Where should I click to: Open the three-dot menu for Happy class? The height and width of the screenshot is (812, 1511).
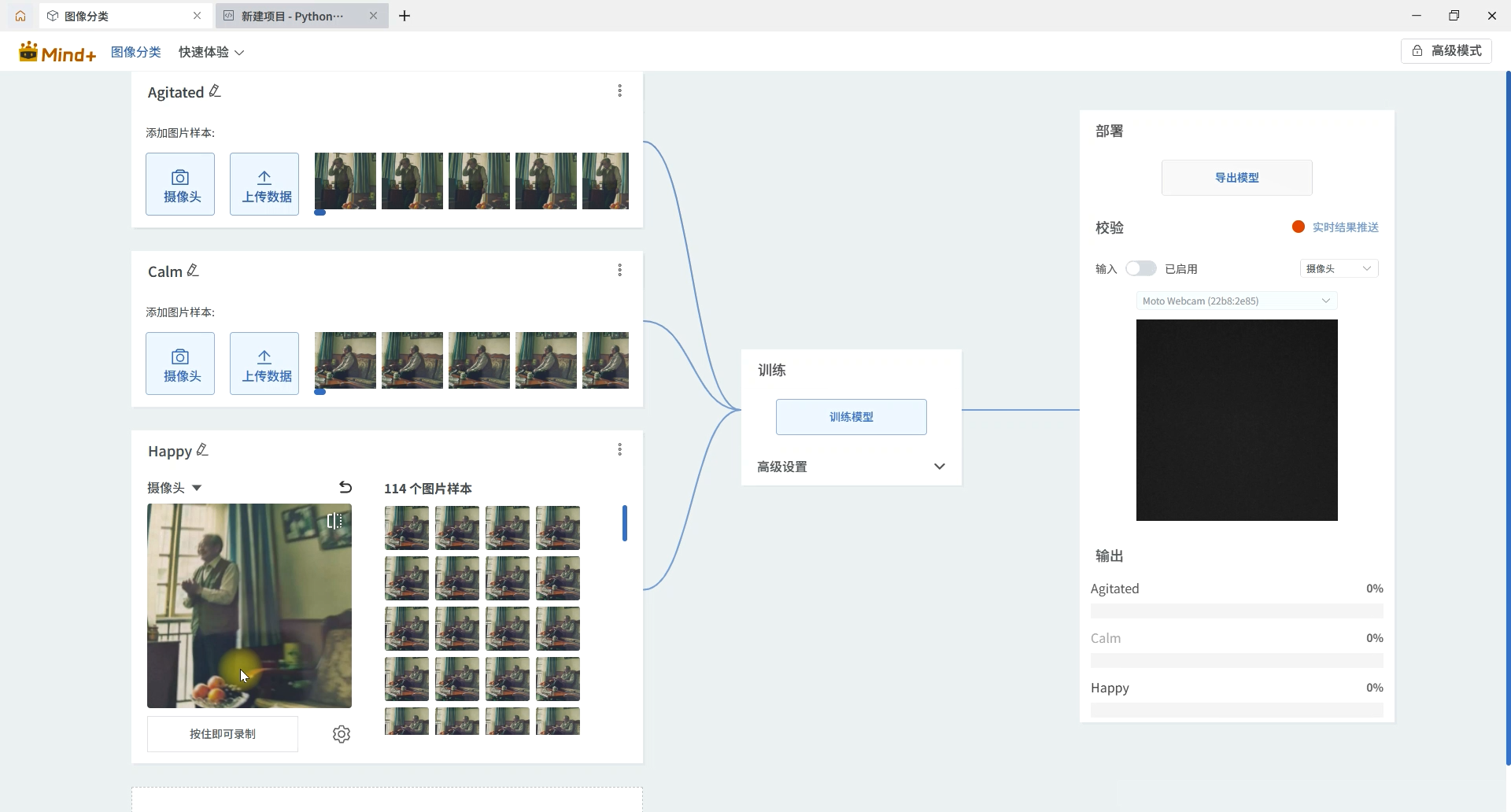[x=620, y=449]
